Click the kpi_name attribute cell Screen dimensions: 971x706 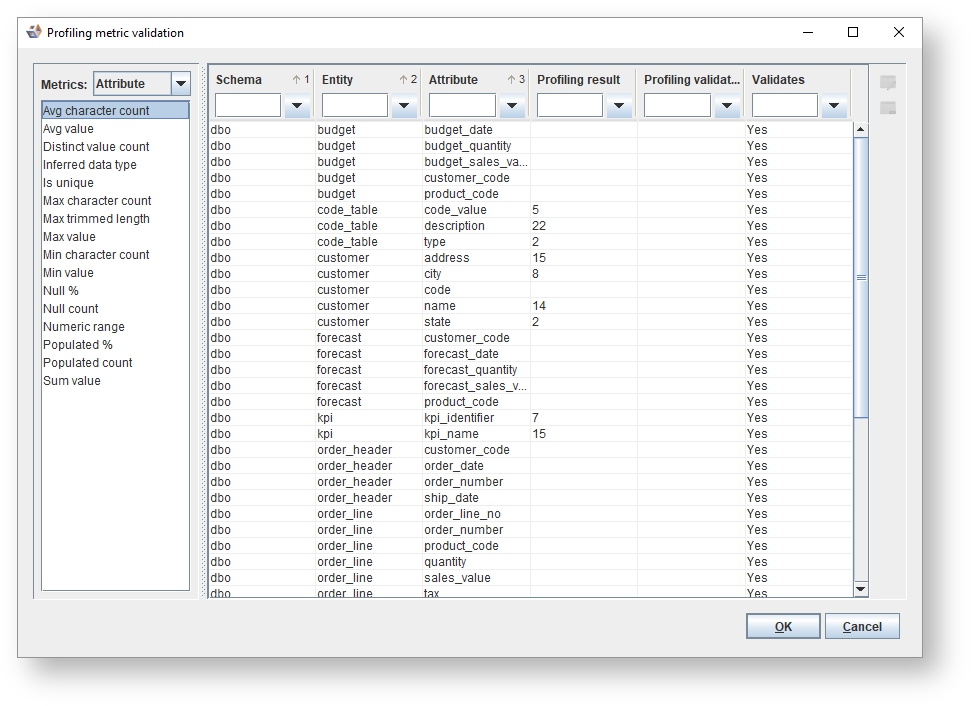(476, 434)
